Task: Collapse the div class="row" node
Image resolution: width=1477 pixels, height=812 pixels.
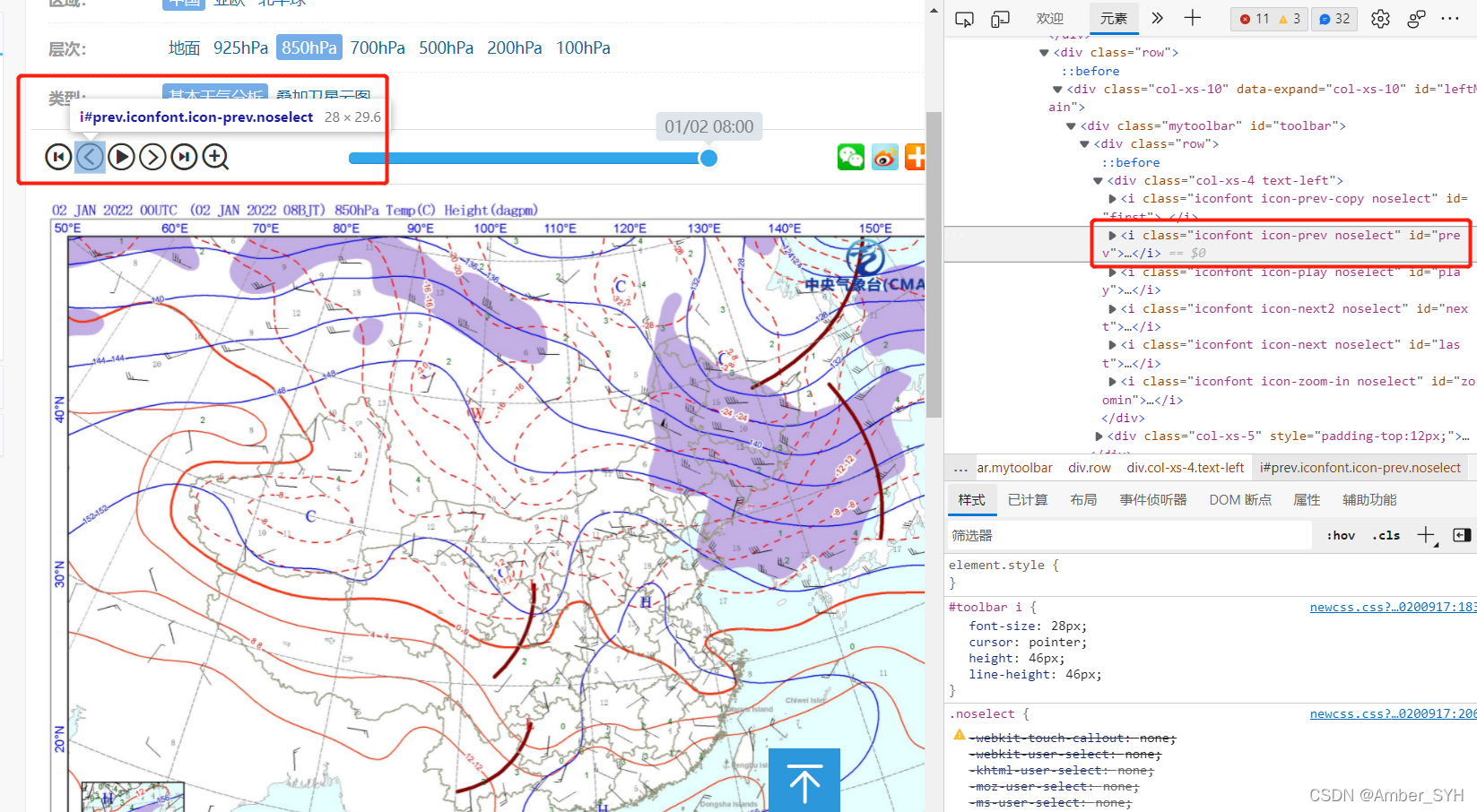Action: (x=1044, y=53)
